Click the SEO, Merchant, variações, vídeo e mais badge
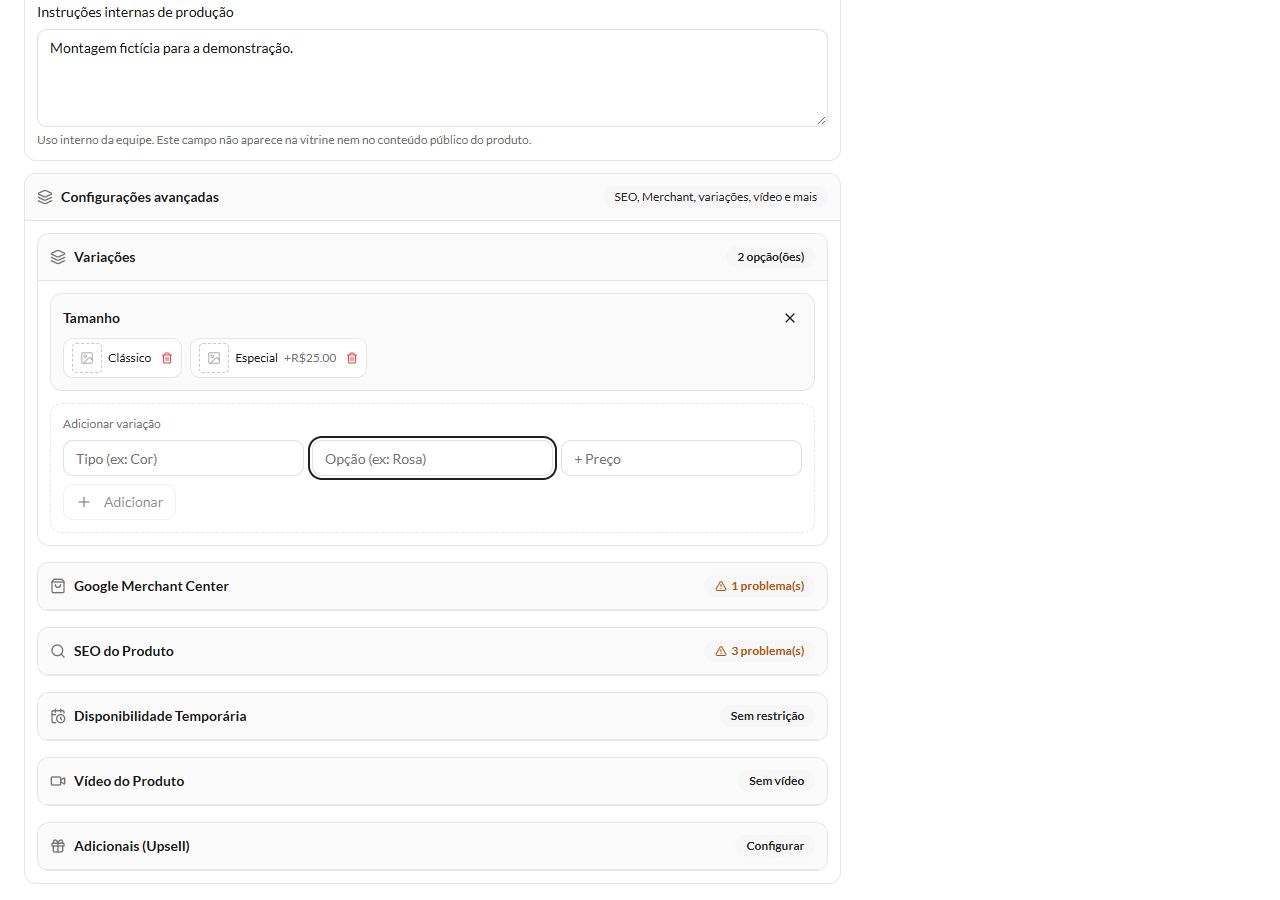Screen dimensions: 1280x900 [716, 197]
